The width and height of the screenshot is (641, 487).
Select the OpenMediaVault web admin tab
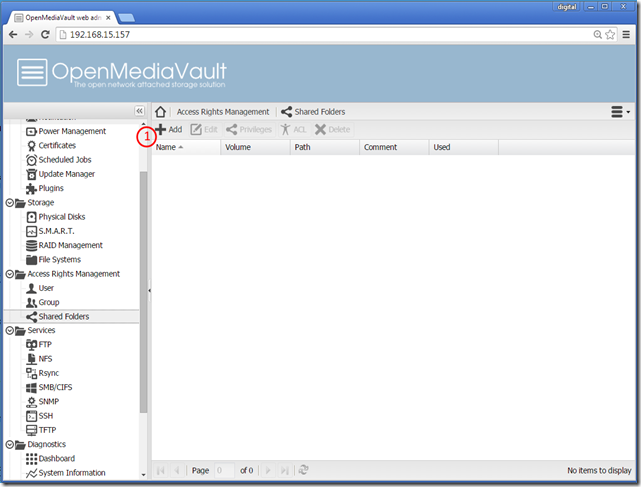(62, 18)
